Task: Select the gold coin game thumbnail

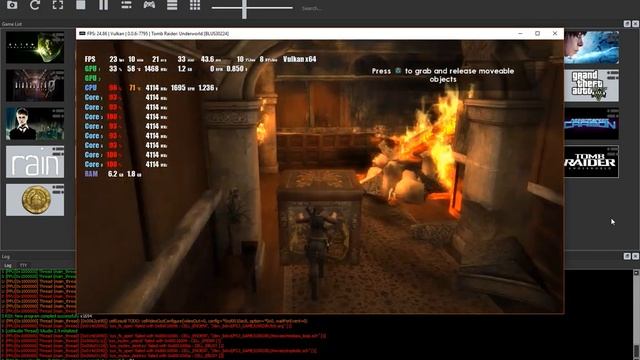Action: 35,200
